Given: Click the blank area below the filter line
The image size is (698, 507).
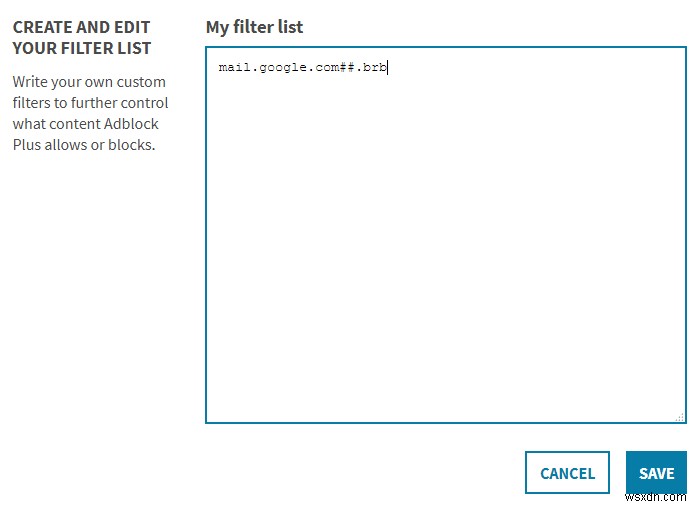Looking at the screenshot, I should tap(446, 250).
